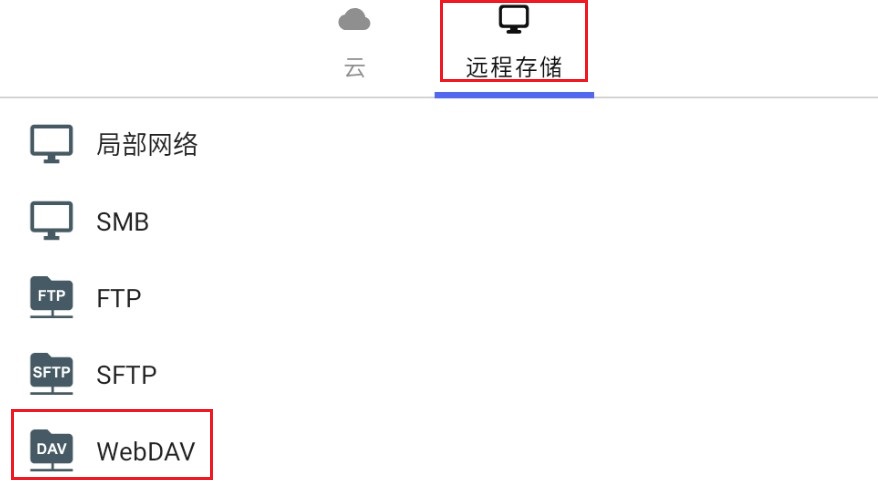Select the WebDAV list row
The width and height of the screenshot is (878, 485).
(x=439, y=450)
